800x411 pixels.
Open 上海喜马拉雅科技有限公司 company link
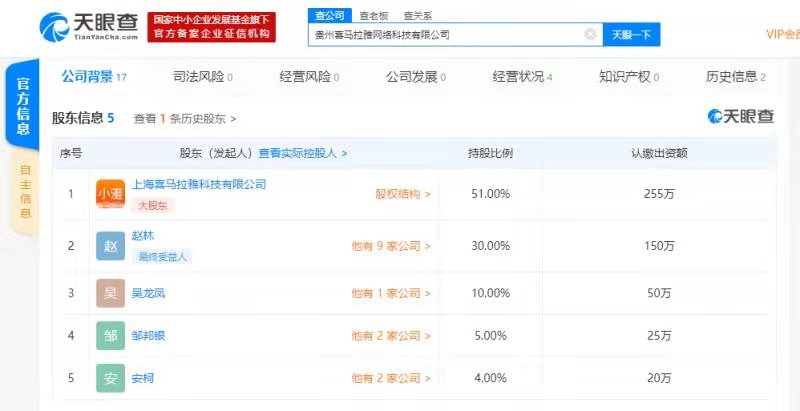199,184
